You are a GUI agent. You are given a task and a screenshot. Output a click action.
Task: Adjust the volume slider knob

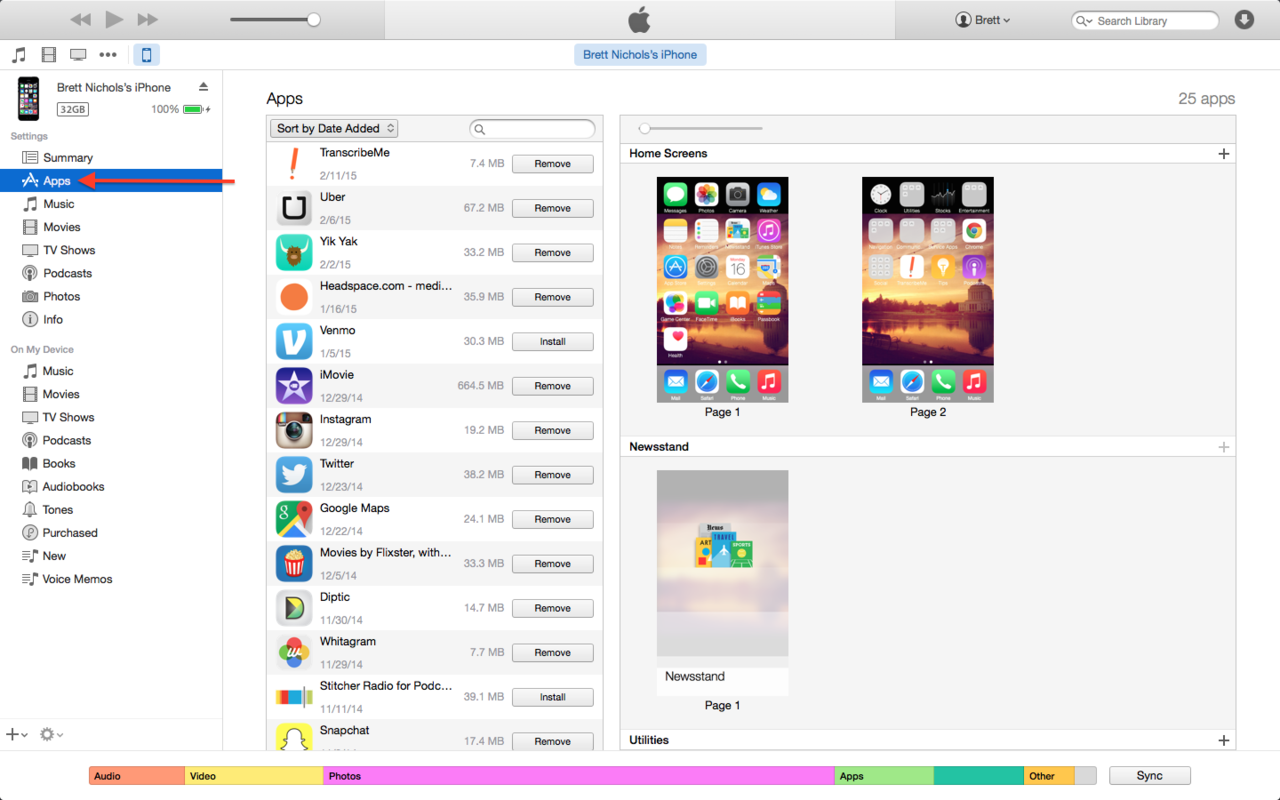[x=313, y=20]
